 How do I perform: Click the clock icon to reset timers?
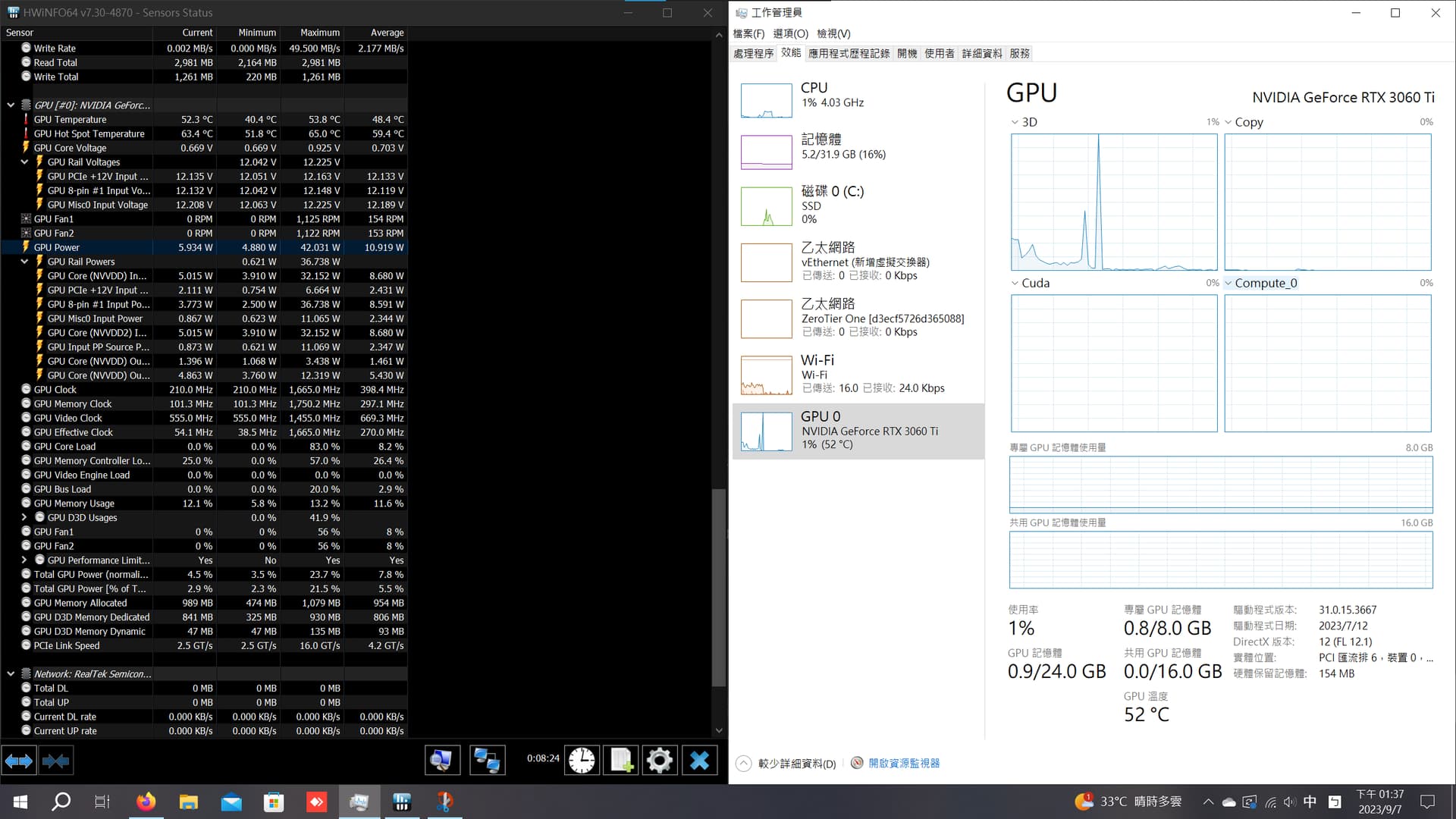(x=582, y=760)
